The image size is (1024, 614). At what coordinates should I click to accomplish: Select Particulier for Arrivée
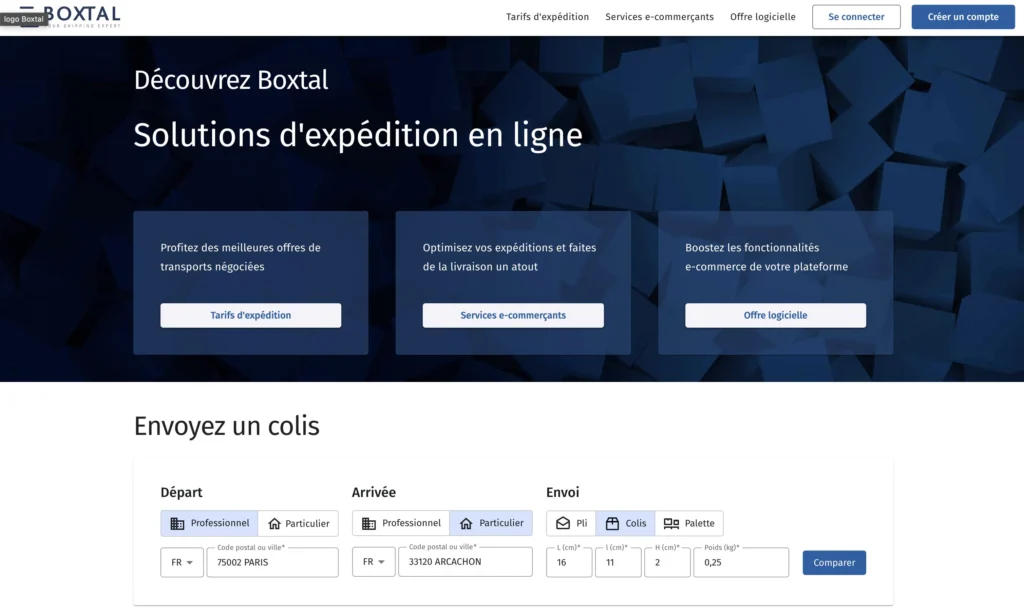[491, 523]
